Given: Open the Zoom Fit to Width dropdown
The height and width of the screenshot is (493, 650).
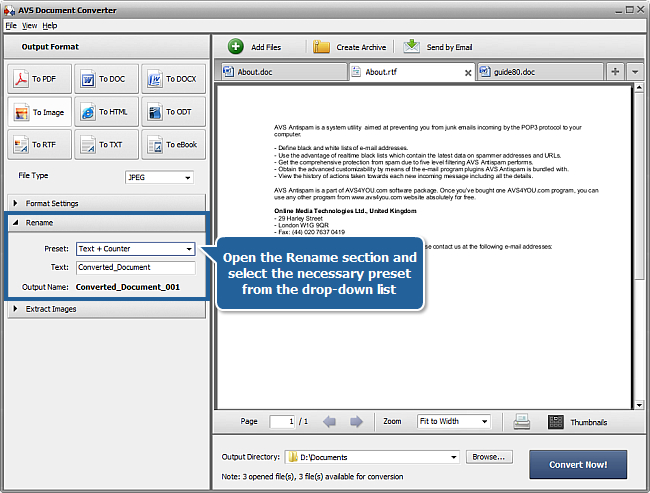Looking at the screenshot, I should [x=454, y=421].
